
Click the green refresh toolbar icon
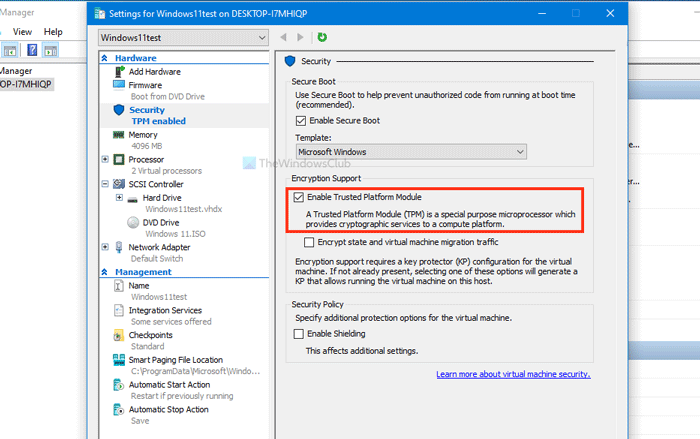click(321, 37)
